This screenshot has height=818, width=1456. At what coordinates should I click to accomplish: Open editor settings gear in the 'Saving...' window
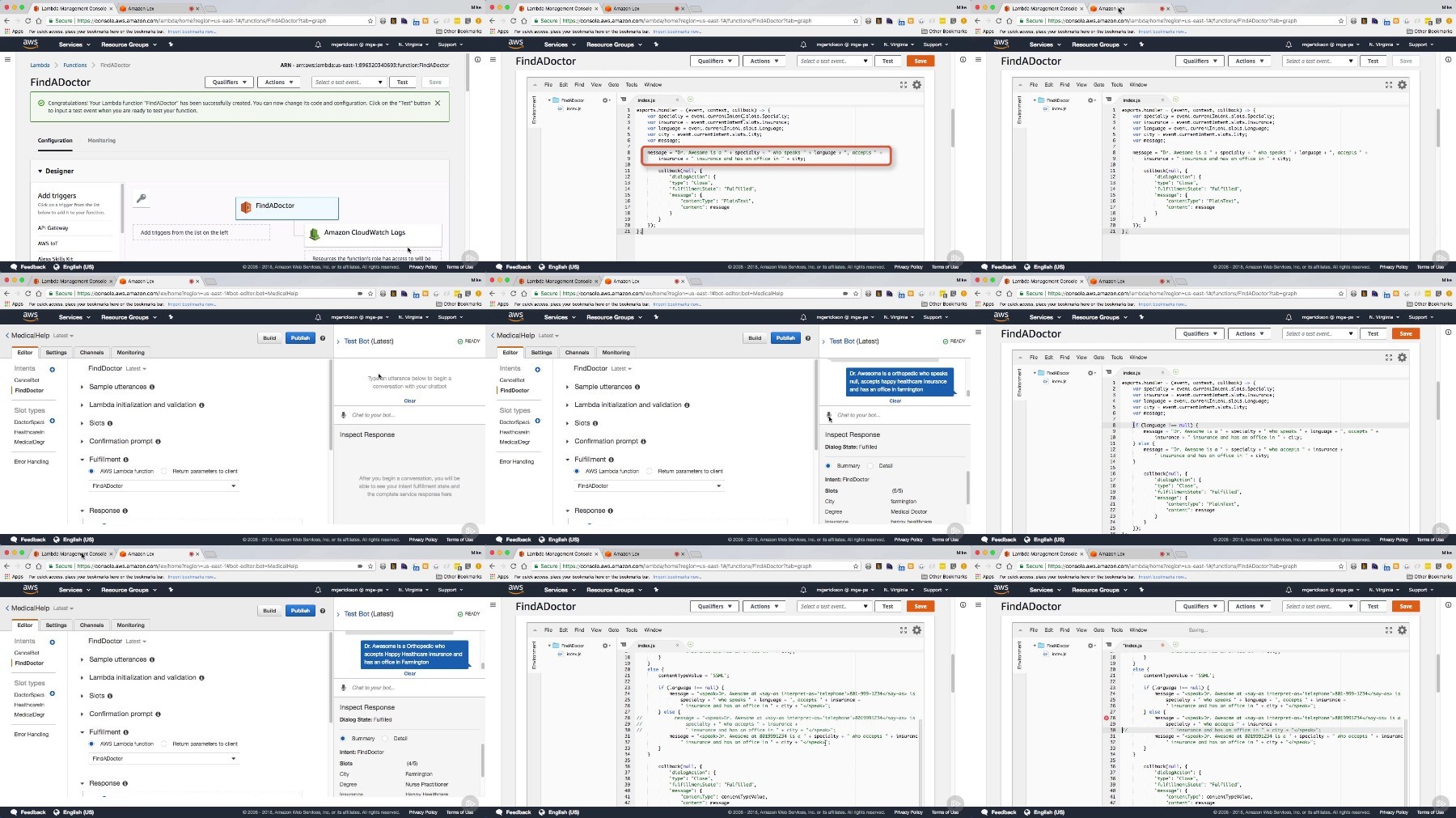click(1403, 630)
